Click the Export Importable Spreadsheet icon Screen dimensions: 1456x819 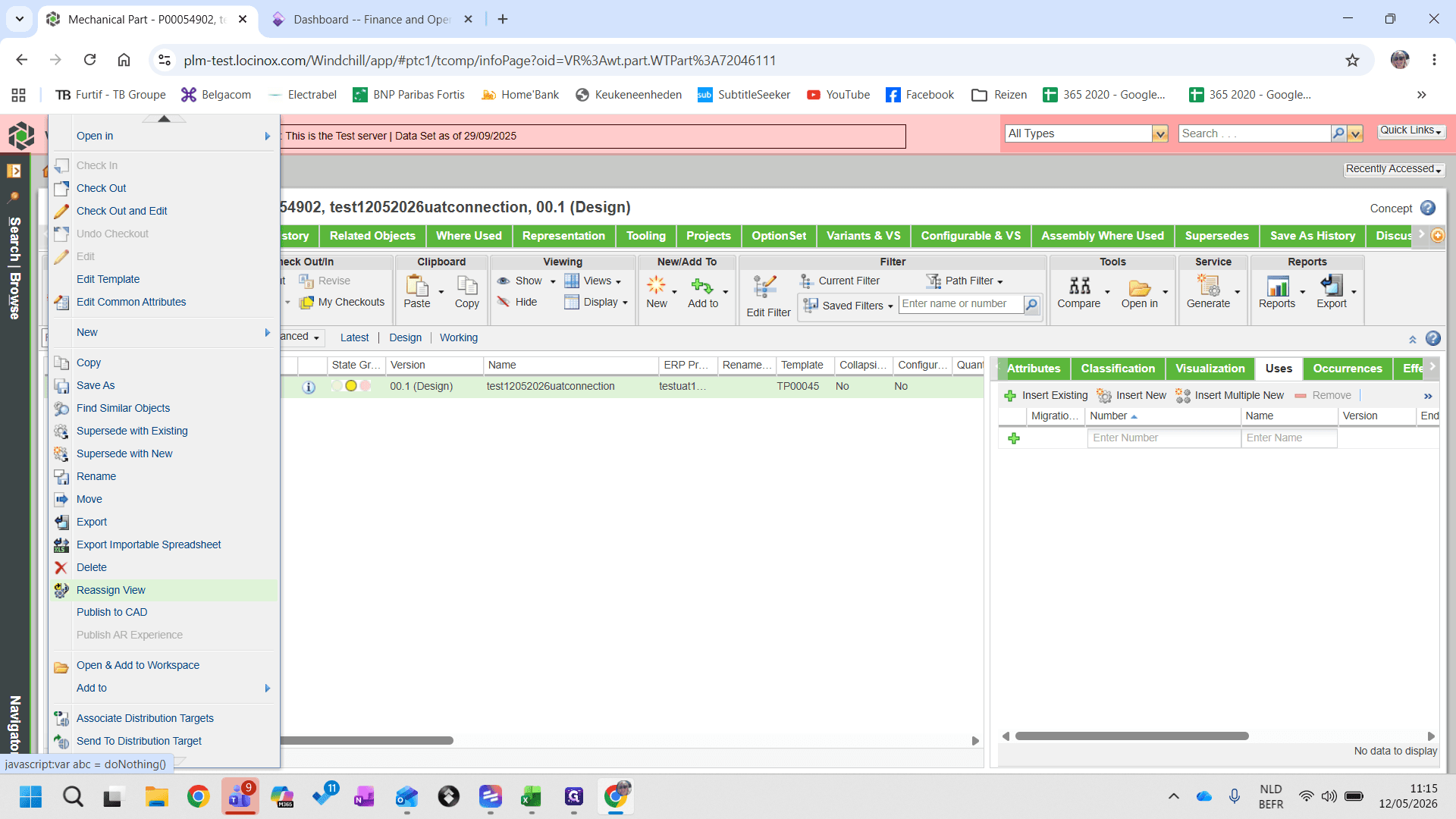pos(61,544)
